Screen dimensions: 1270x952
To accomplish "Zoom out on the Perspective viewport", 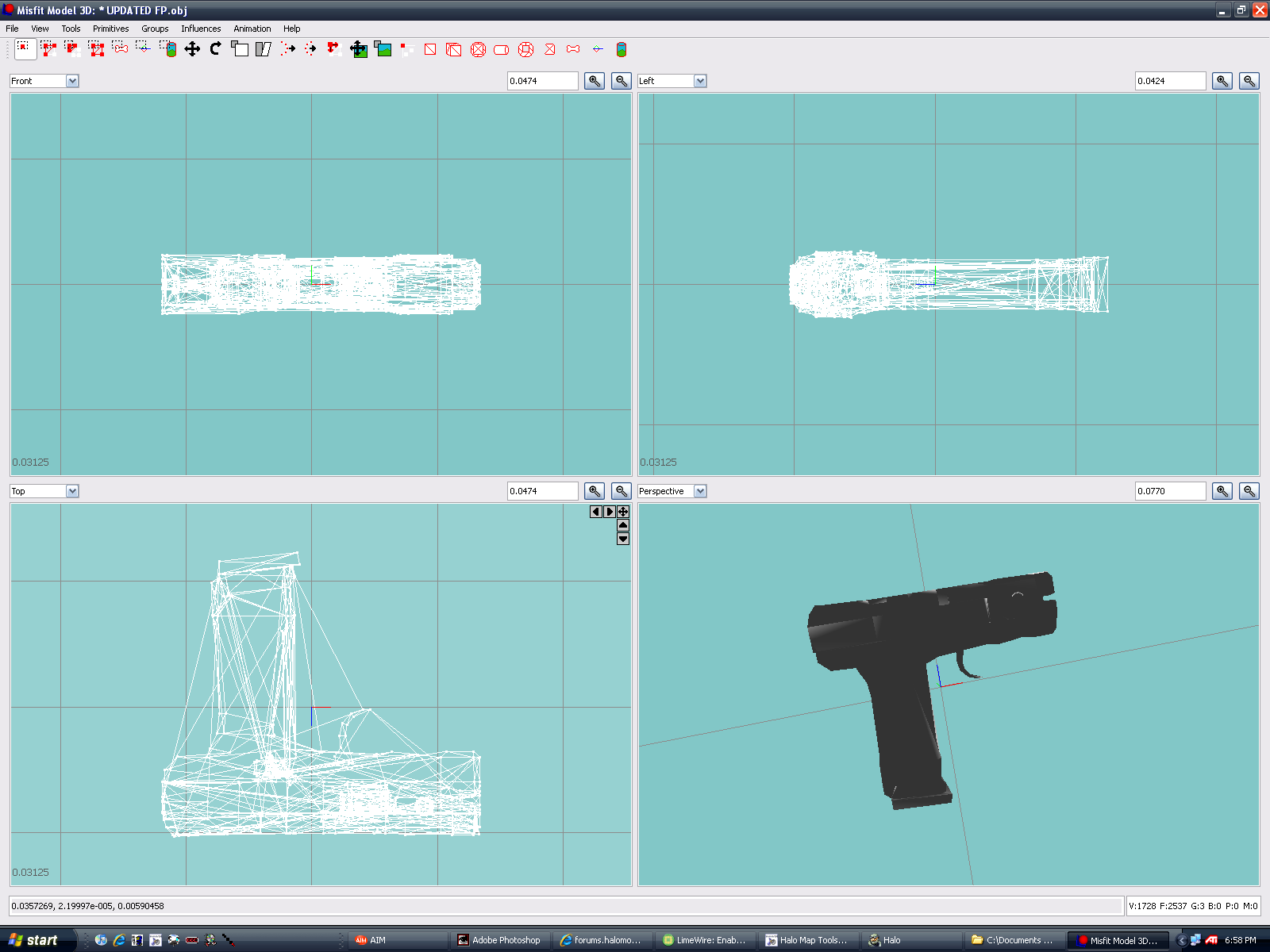I will pyautogui.click(x=1249, y=491).
